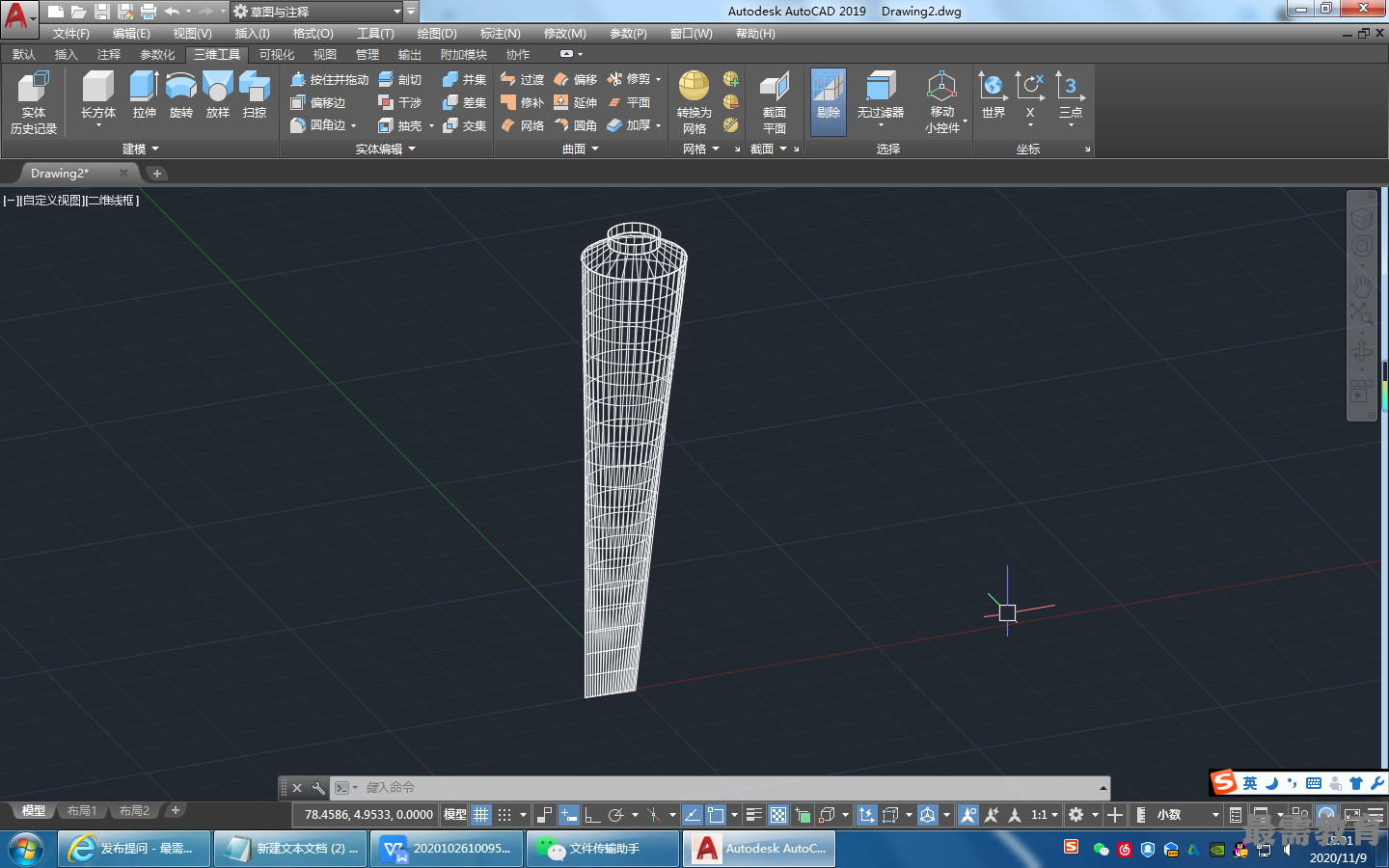Start the Interfere (干涉) check
This screenshot has height=868, width=1389.
(x=400, y=102)
